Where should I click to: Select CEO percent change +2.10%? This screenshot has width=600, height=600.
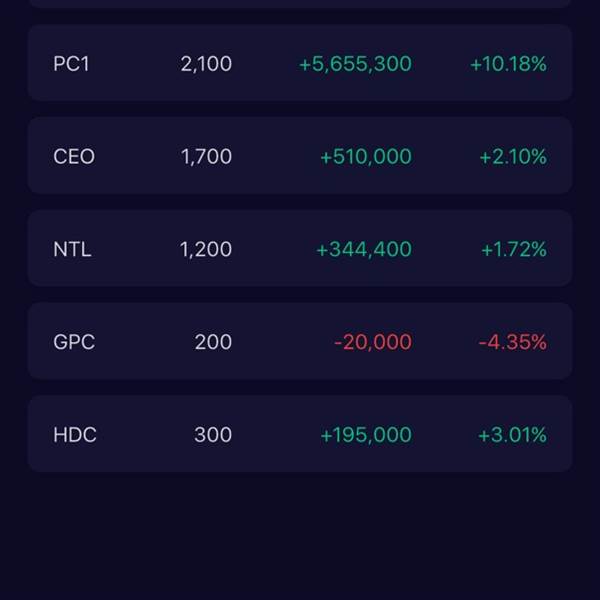(x=512, y=157)
